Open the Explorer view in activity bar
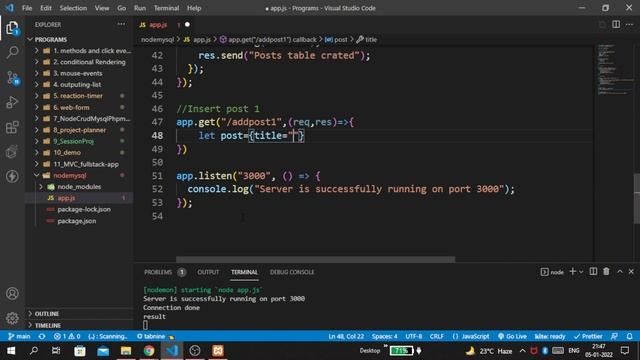Screen dimensions: 640x360 pyautogui.click(x=12, y=28)
